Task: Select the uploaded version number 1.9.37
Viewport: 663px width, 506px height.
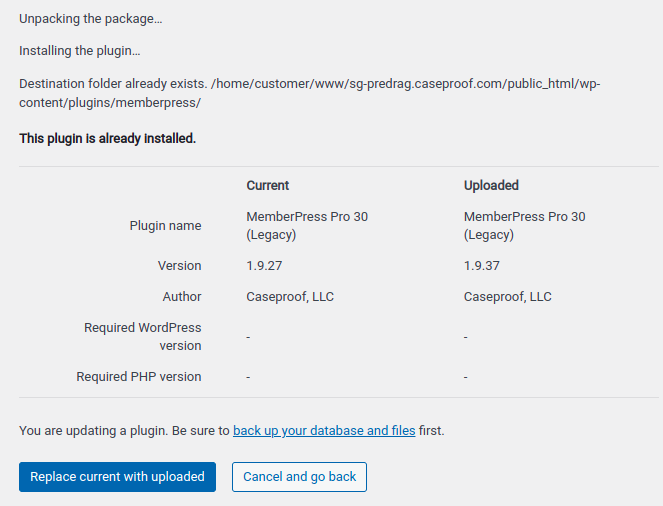Action: pos(482,266)
